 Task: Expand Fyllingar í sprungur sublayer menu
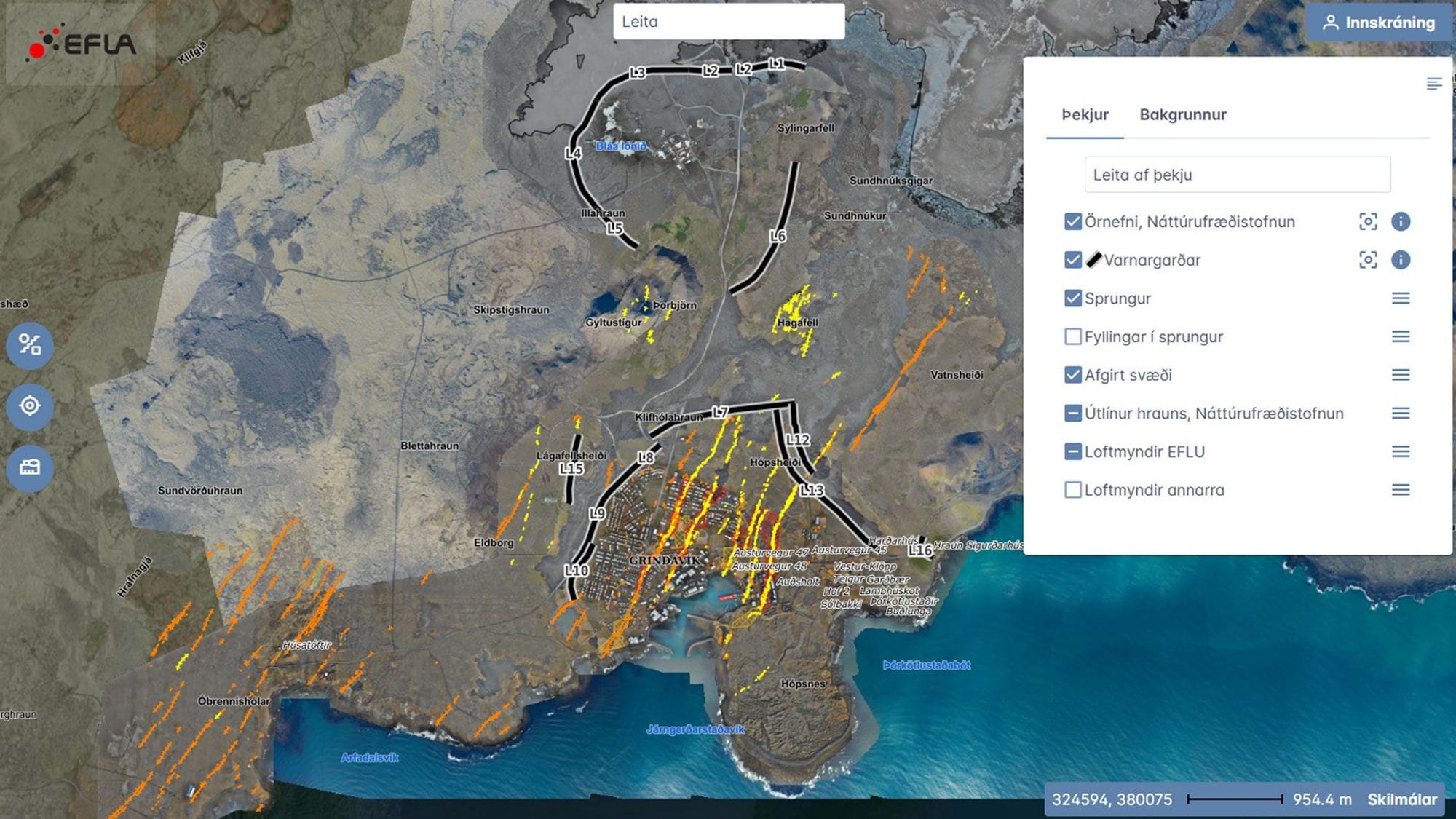[x=1401, y=336]
